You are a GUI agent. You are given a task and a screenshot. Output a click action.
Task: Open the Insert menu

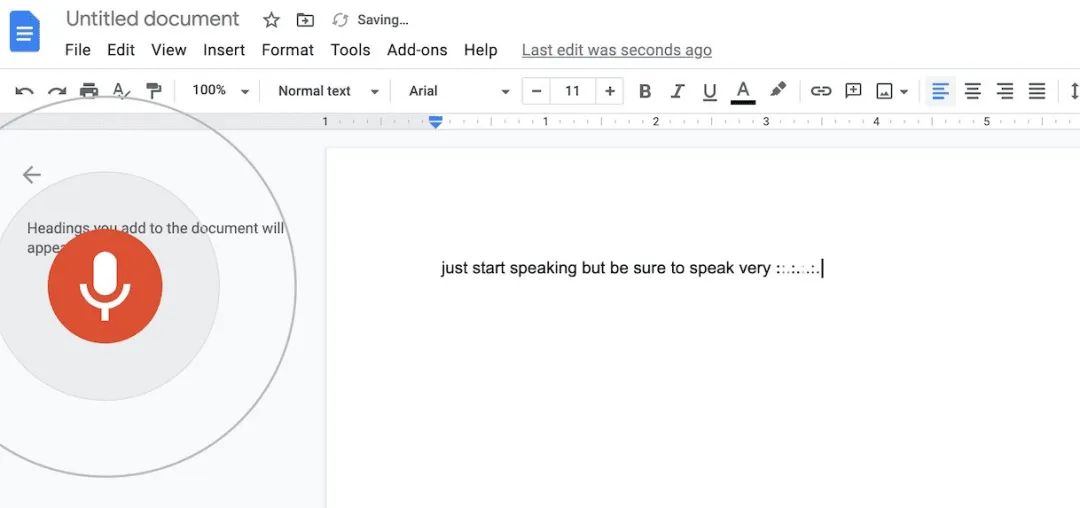point(224,50)
